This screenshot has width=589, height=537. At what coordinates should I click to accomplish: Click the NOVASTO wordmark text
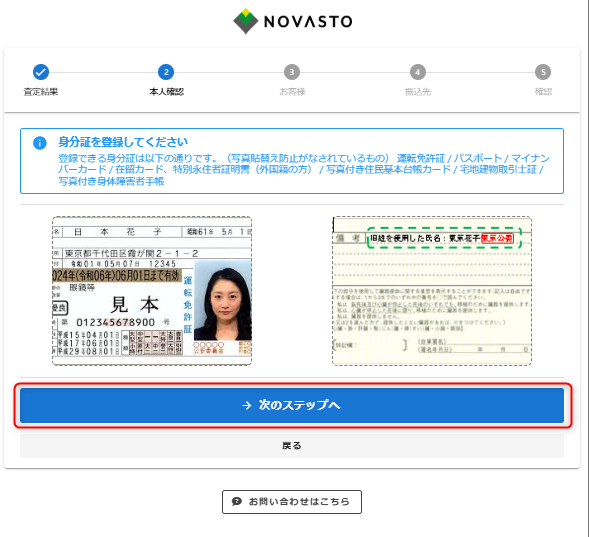pyautogui.click(x=308, y=21)
